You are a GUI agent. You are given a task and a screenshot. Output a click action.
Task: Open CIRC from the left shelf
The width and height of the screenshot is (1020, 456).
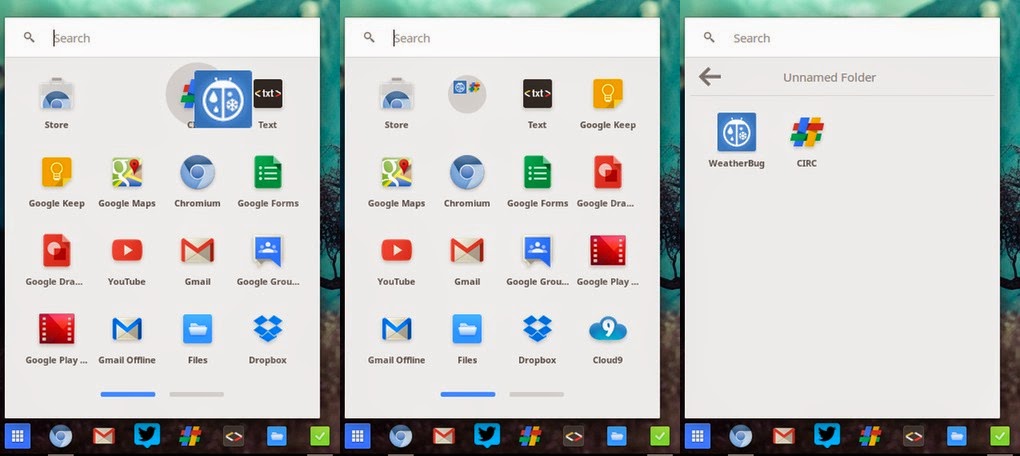tap(190, 436)
